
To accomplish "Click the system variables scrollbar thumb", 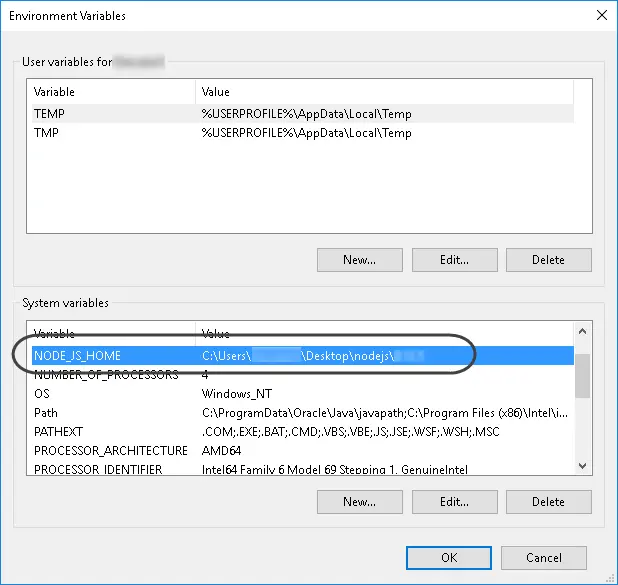I will [x=583, y=376].
